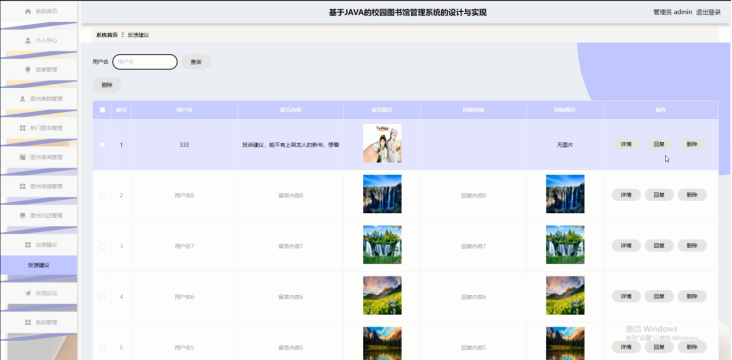
Task: Click the 反馈建议 breadcrumb text
Action: pyautogui.click(x=138, y=35)
